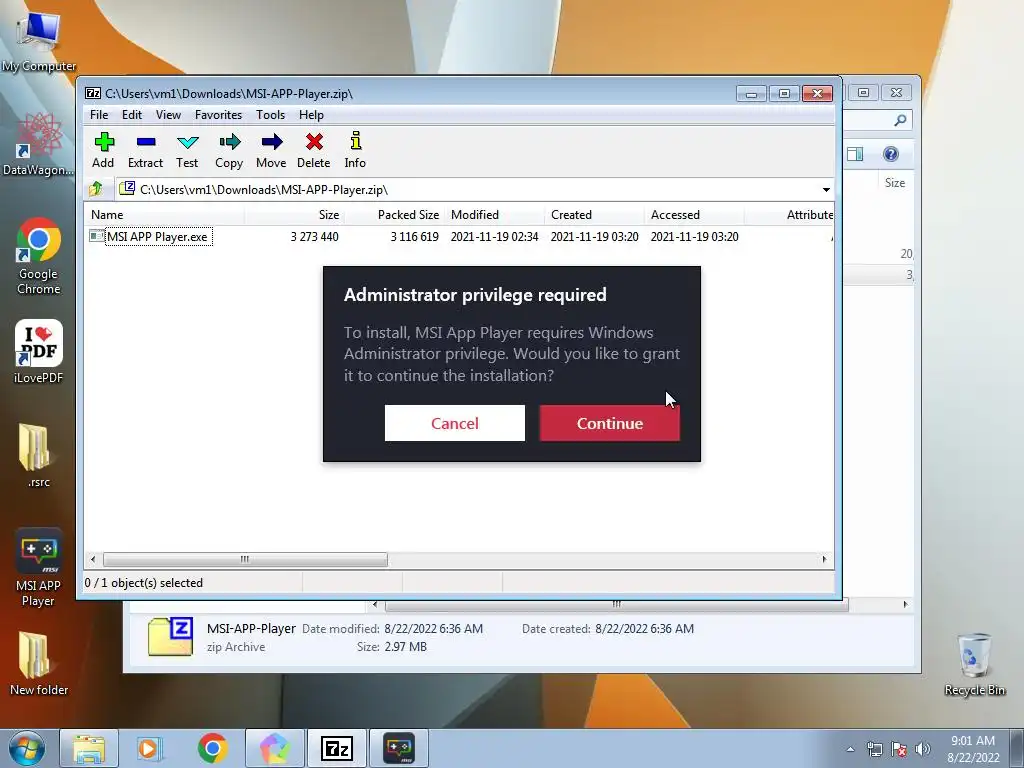
Task: Open pinned colorful app on taskbar
Action: coord(275,748)
